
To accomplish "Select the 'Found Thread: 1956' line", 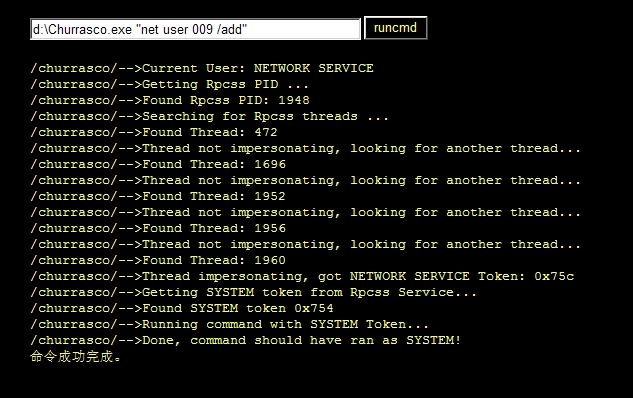I will (158, 228).
